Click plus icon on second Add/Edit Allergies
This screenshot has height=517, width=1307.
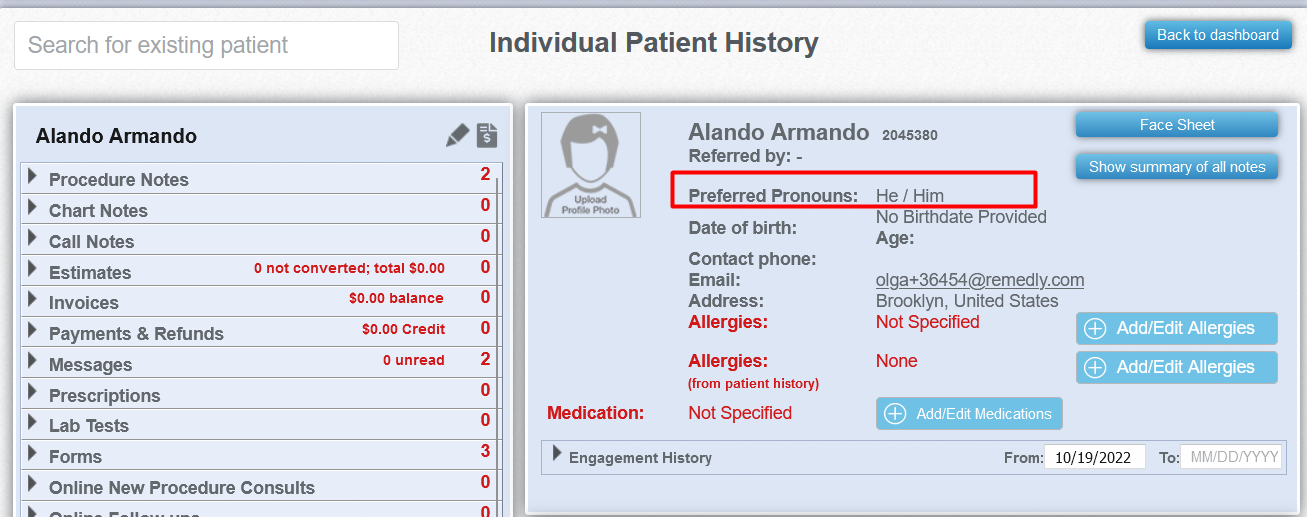tap(1095, 367)
